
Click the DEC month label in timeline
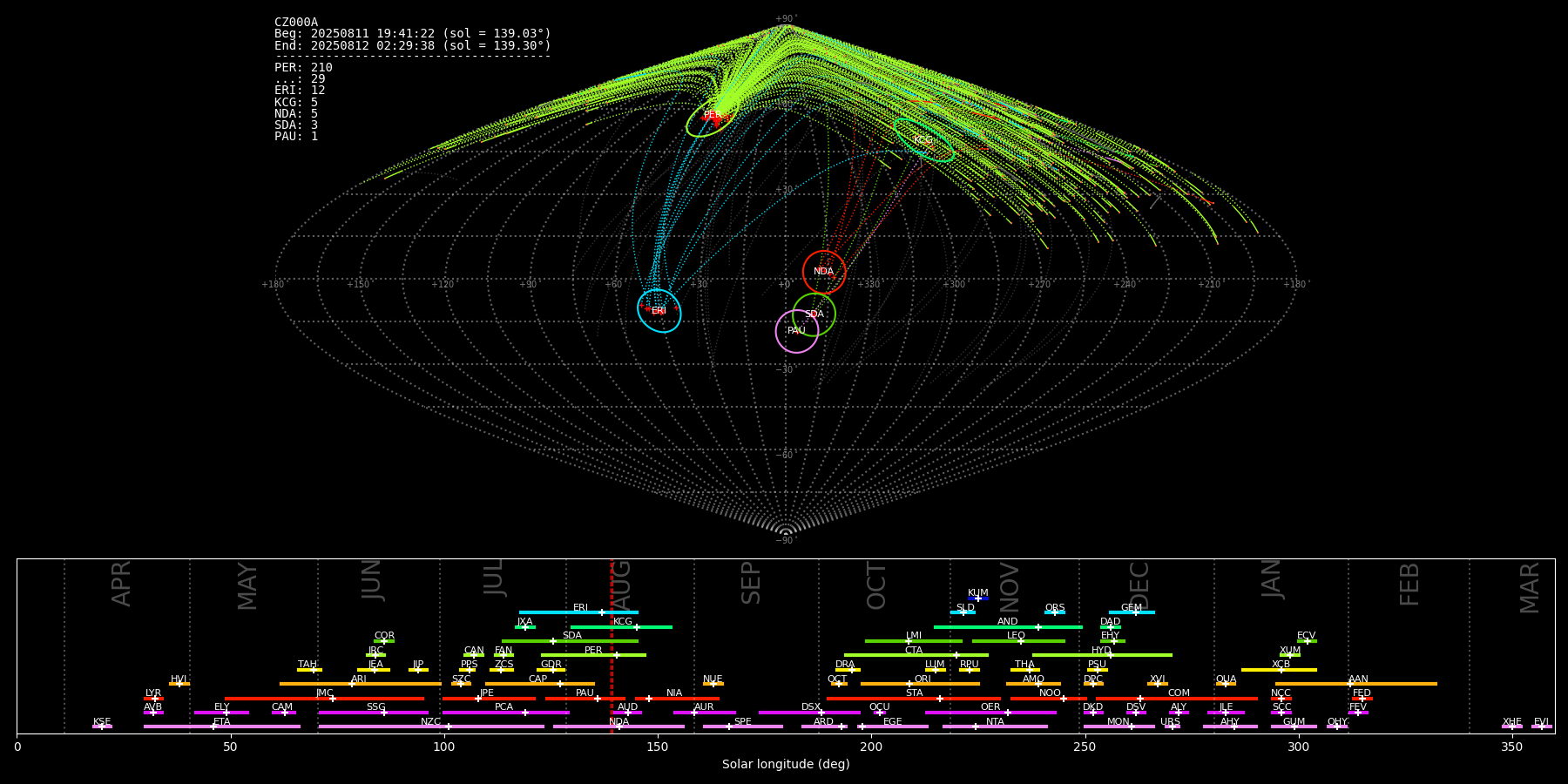[1139, 585]
